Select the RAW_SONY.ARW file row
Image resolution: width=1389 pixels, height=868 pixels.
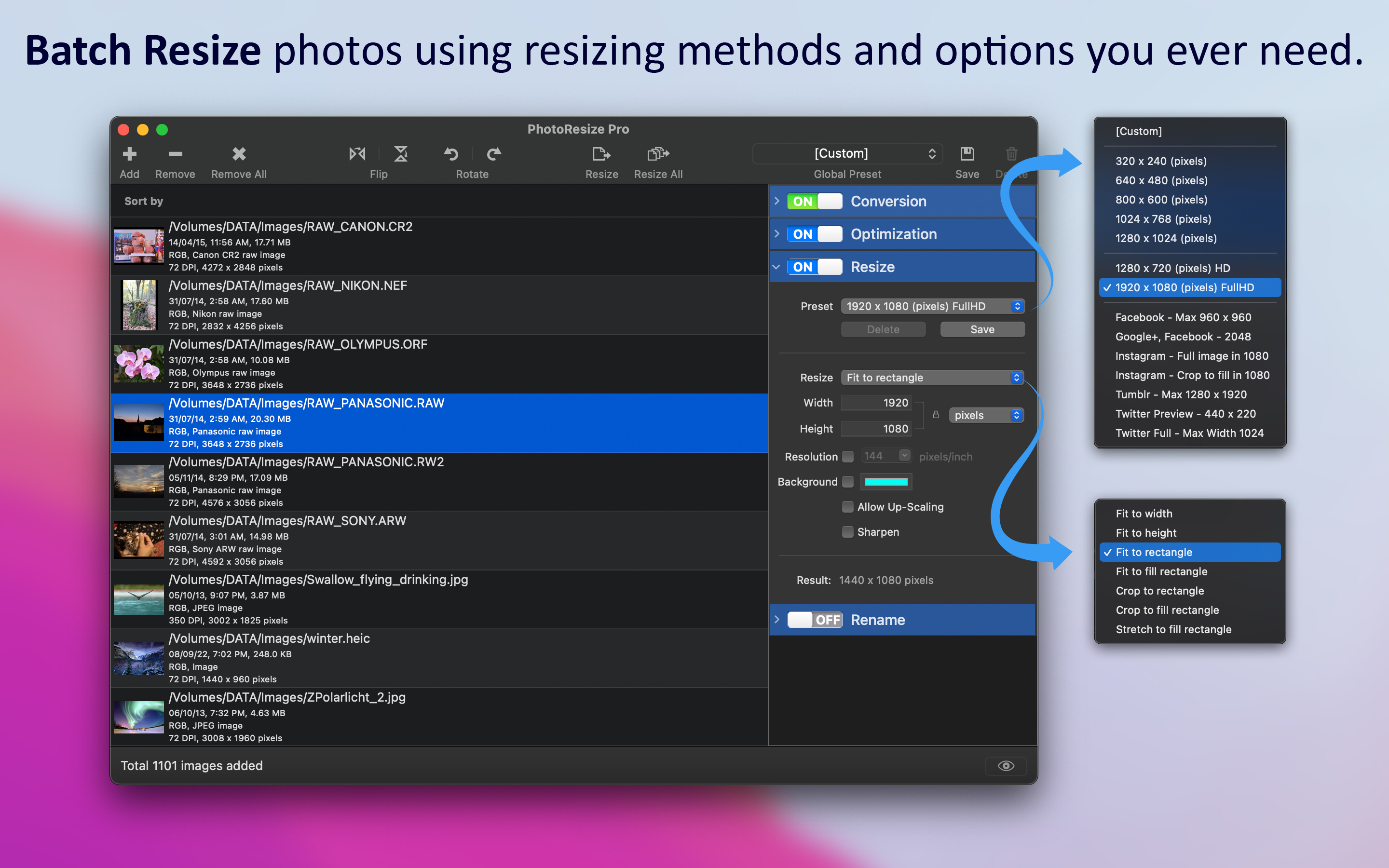pyautogui.click(x=439, y=541)
